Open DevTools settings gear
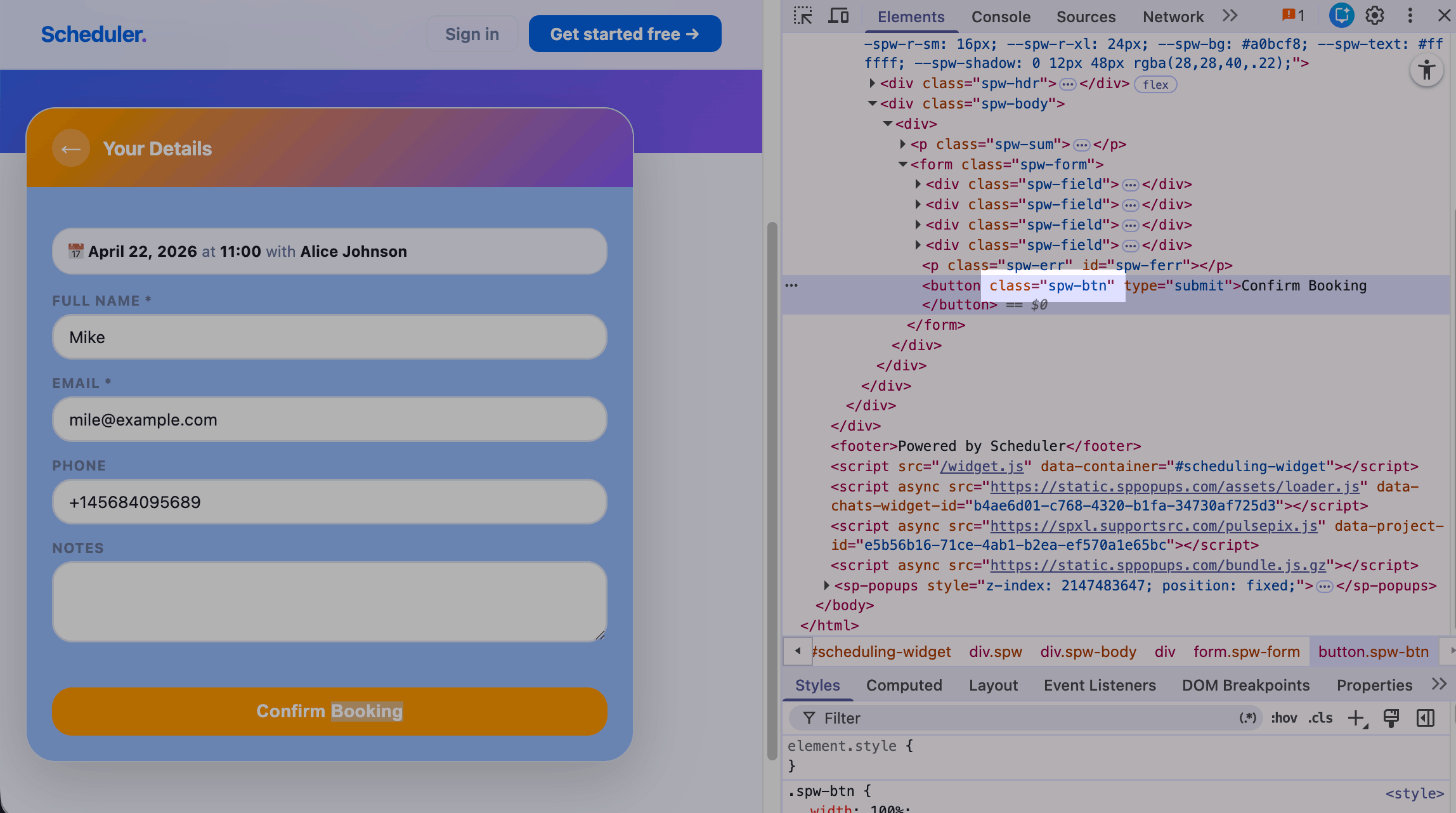This screenshot has width=1456, height=813. (x=1375, y=16)
